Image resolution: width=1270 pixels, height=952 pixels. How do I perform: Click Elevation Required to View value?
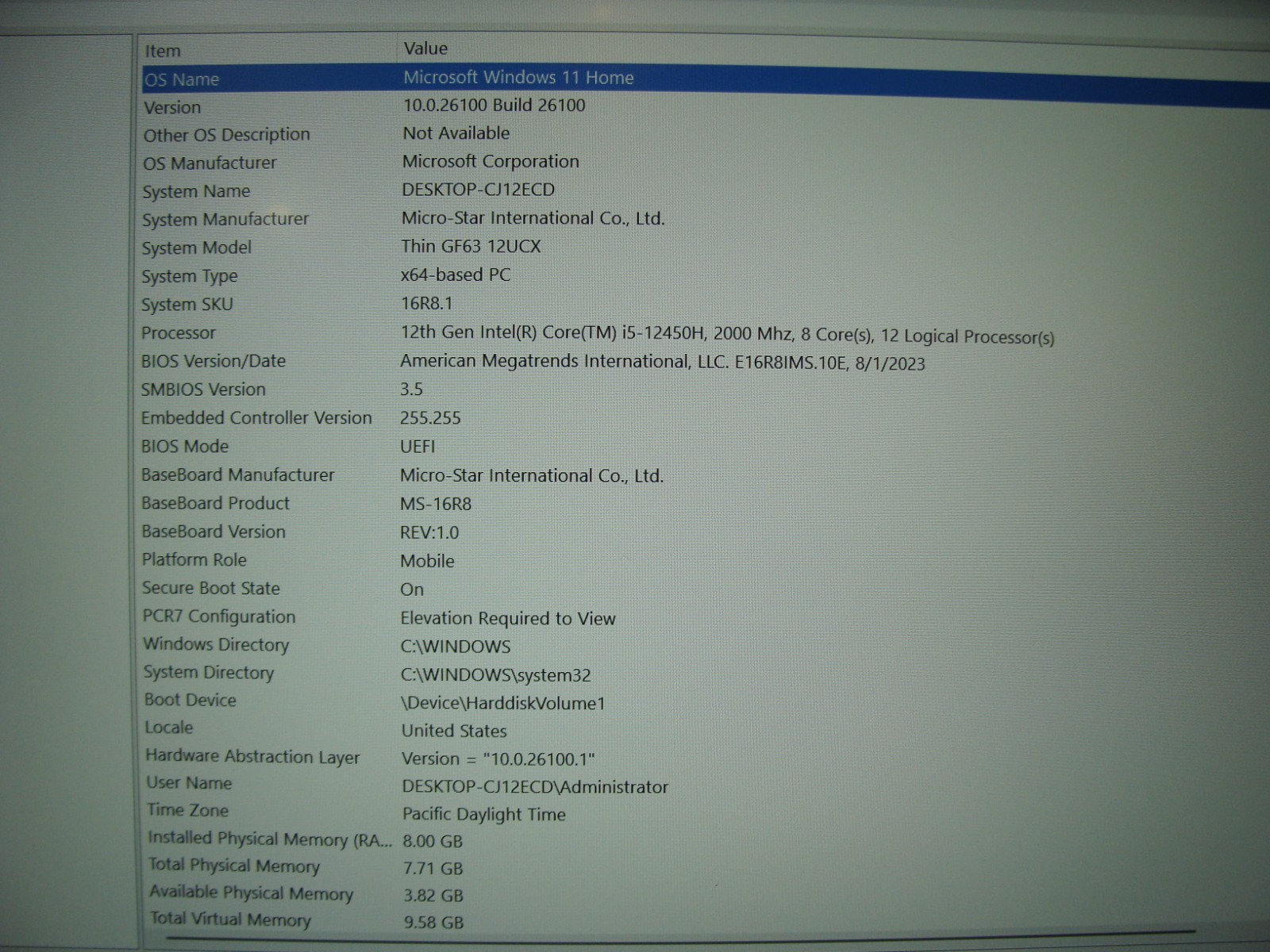508,619
